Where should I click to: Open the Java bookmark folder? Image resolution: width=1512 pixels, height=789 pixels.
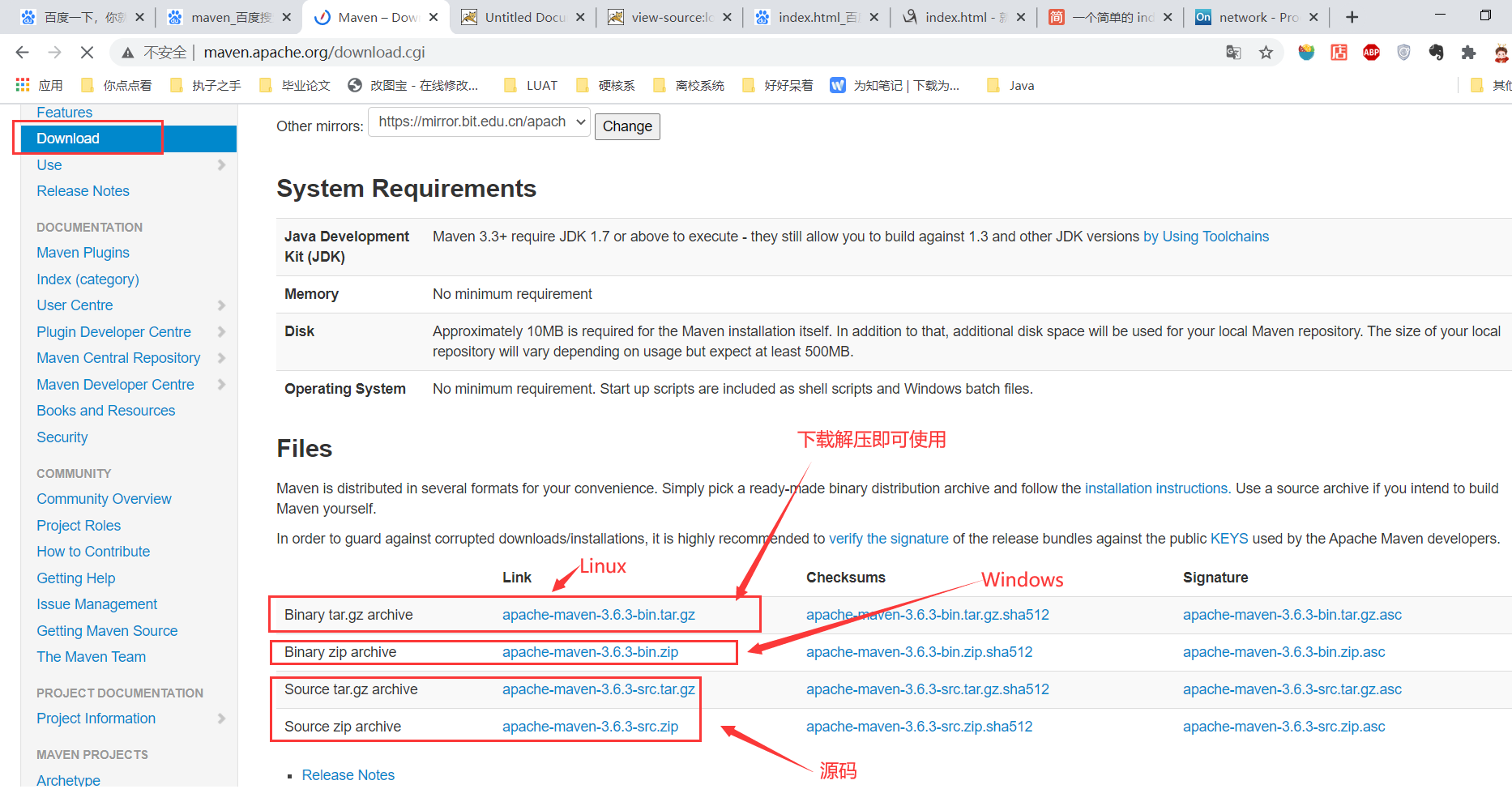click(x=1010, y=85)
